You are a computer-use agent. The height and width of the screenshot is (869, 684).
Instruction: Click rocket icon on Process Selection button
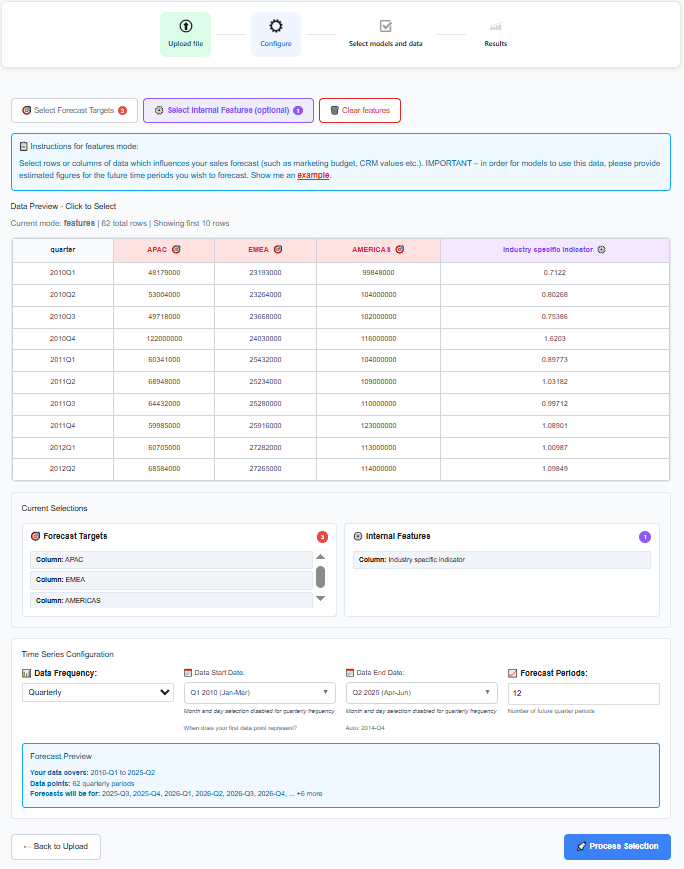581,846
